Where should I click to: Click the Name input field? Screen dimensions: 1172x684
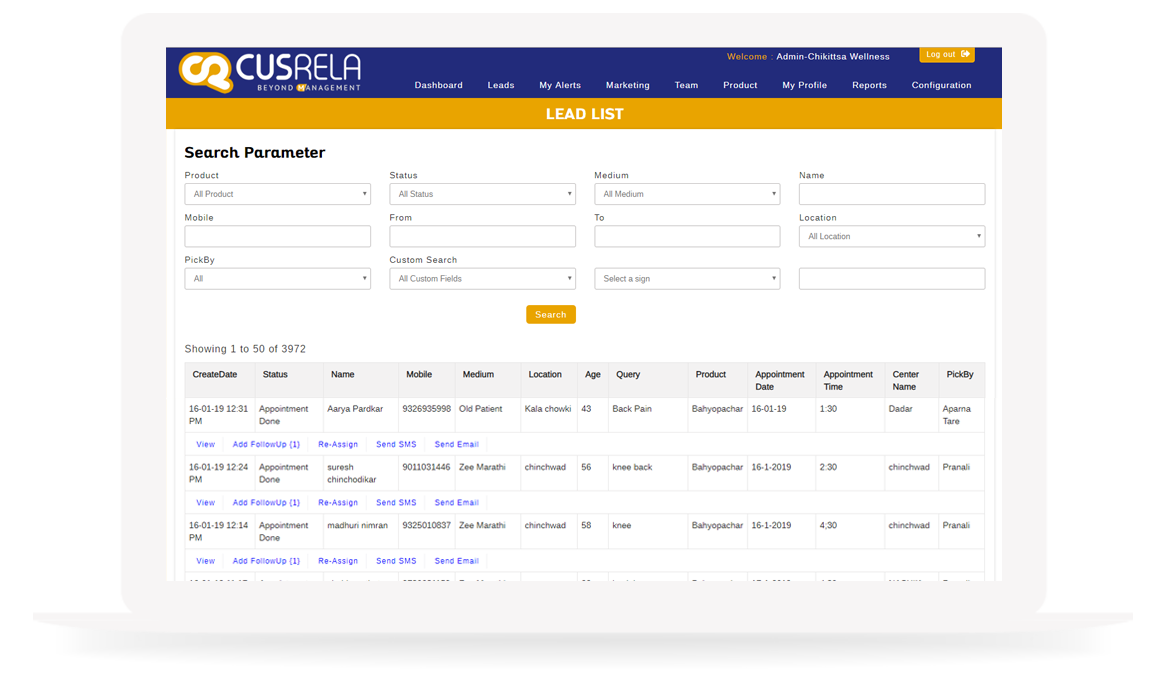pos(891,194)
